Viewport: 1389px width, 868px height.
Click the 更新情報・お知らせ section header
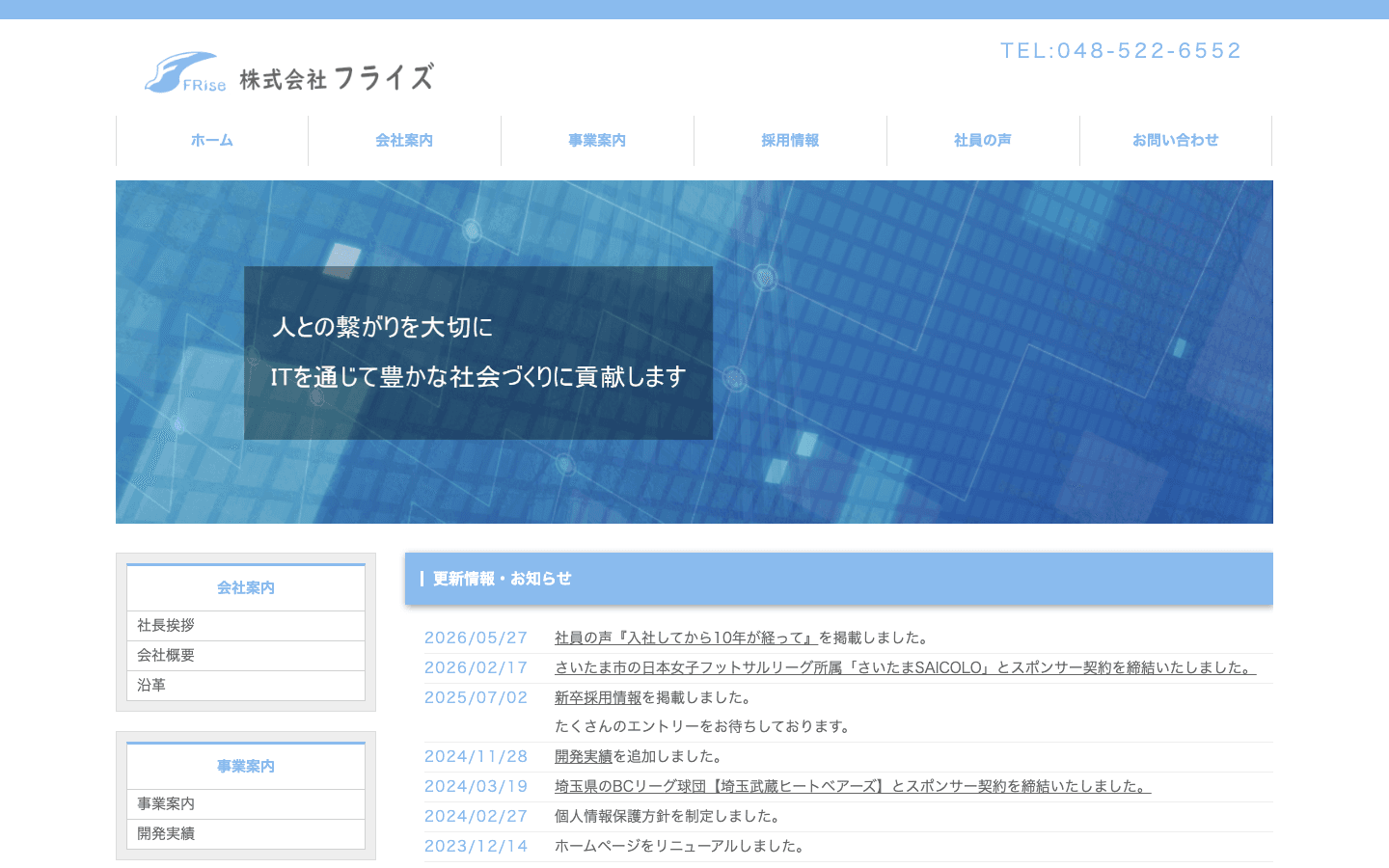click(839, 579)
